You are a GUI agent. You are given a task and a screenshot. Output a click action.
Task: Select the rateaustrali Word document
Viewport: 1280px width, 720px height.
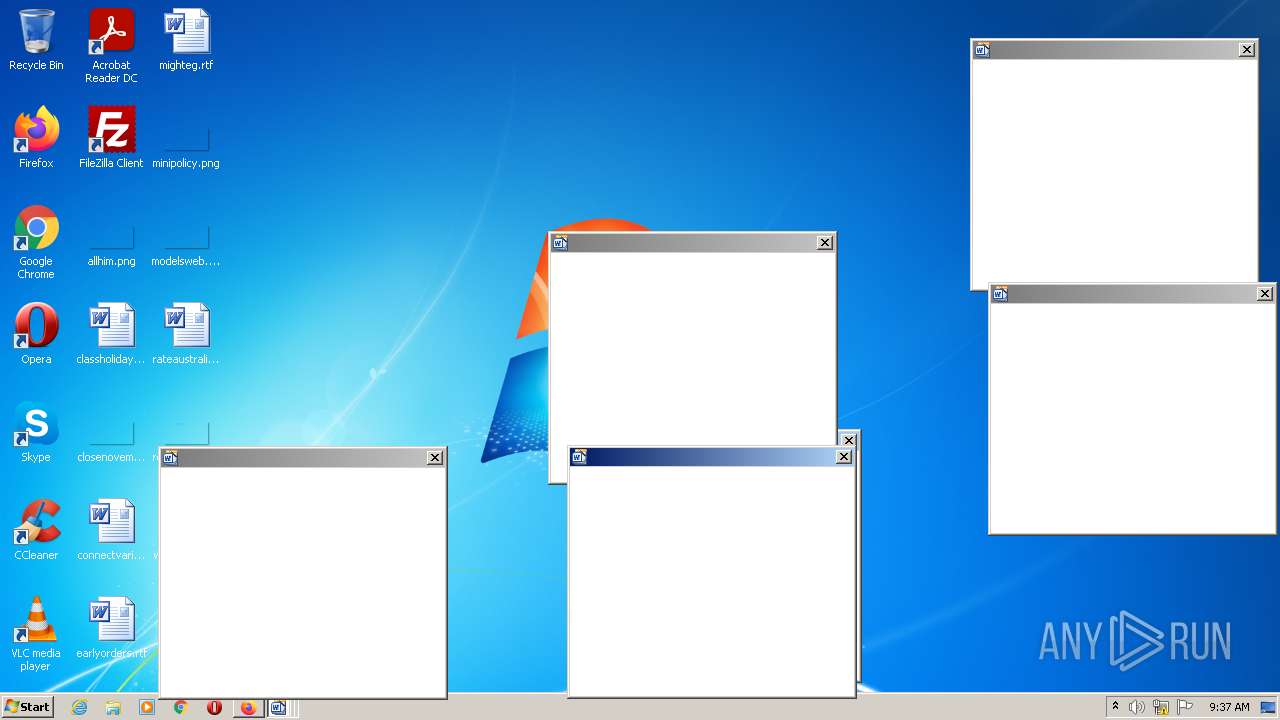(x=186, y=333)
